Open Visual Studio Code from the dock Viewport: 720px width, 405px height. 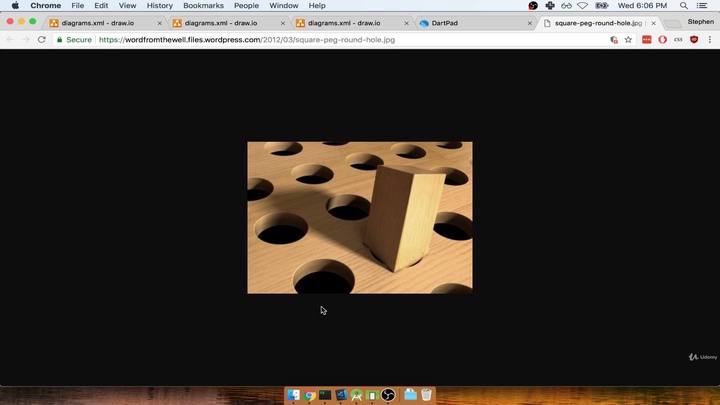pos(341,395)
